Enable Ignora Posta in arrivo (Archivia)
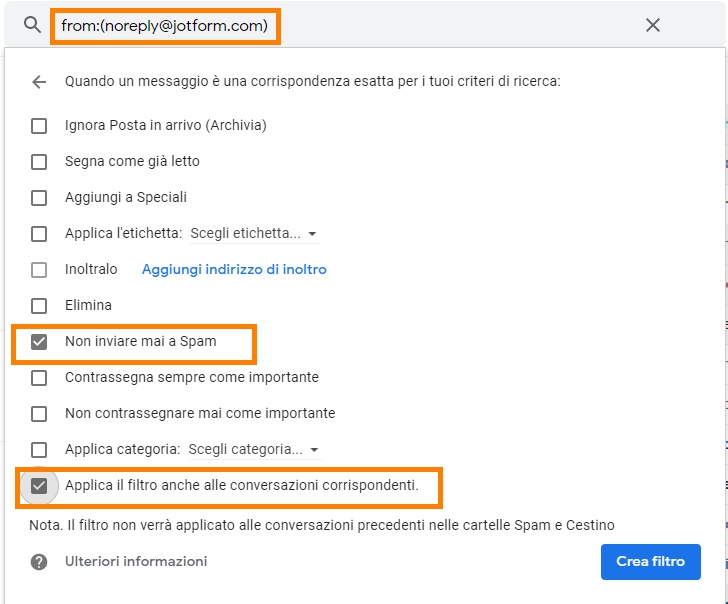 [39, 126]
